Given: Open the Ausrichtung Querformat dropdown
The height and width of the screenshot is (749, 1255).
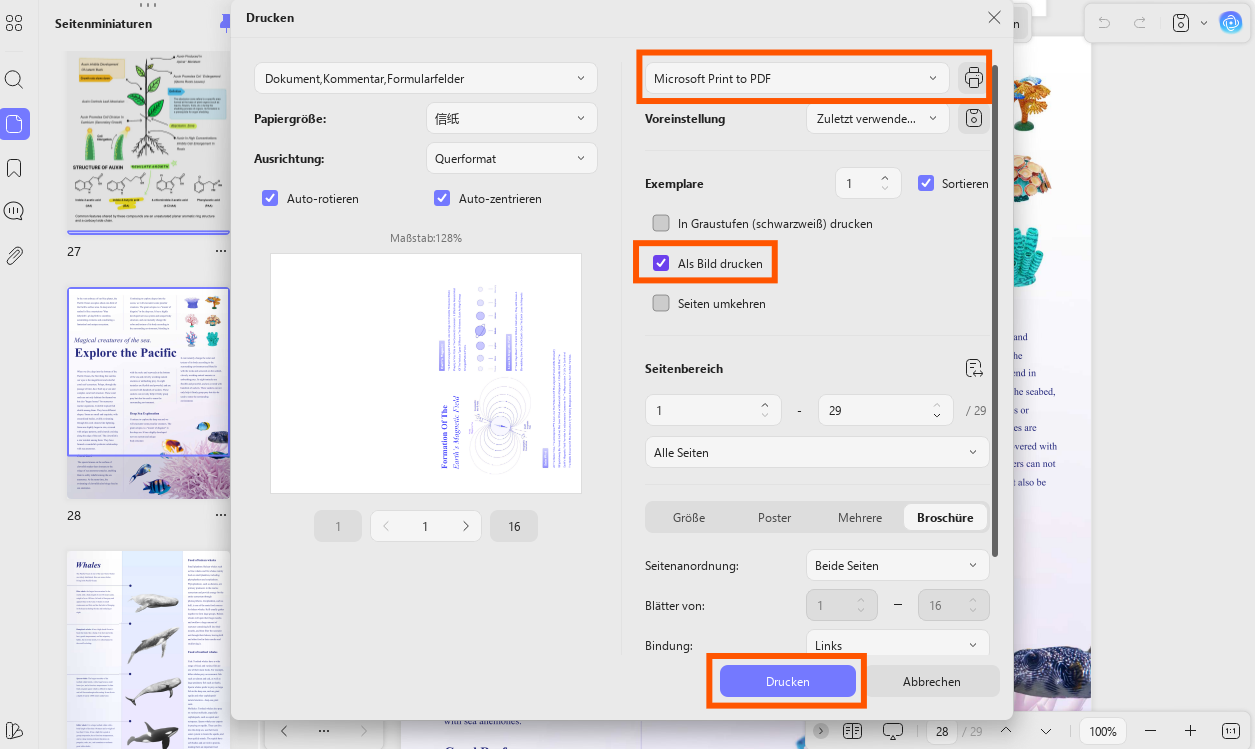Looking at the screenshot, I should (x=511, y=158).
